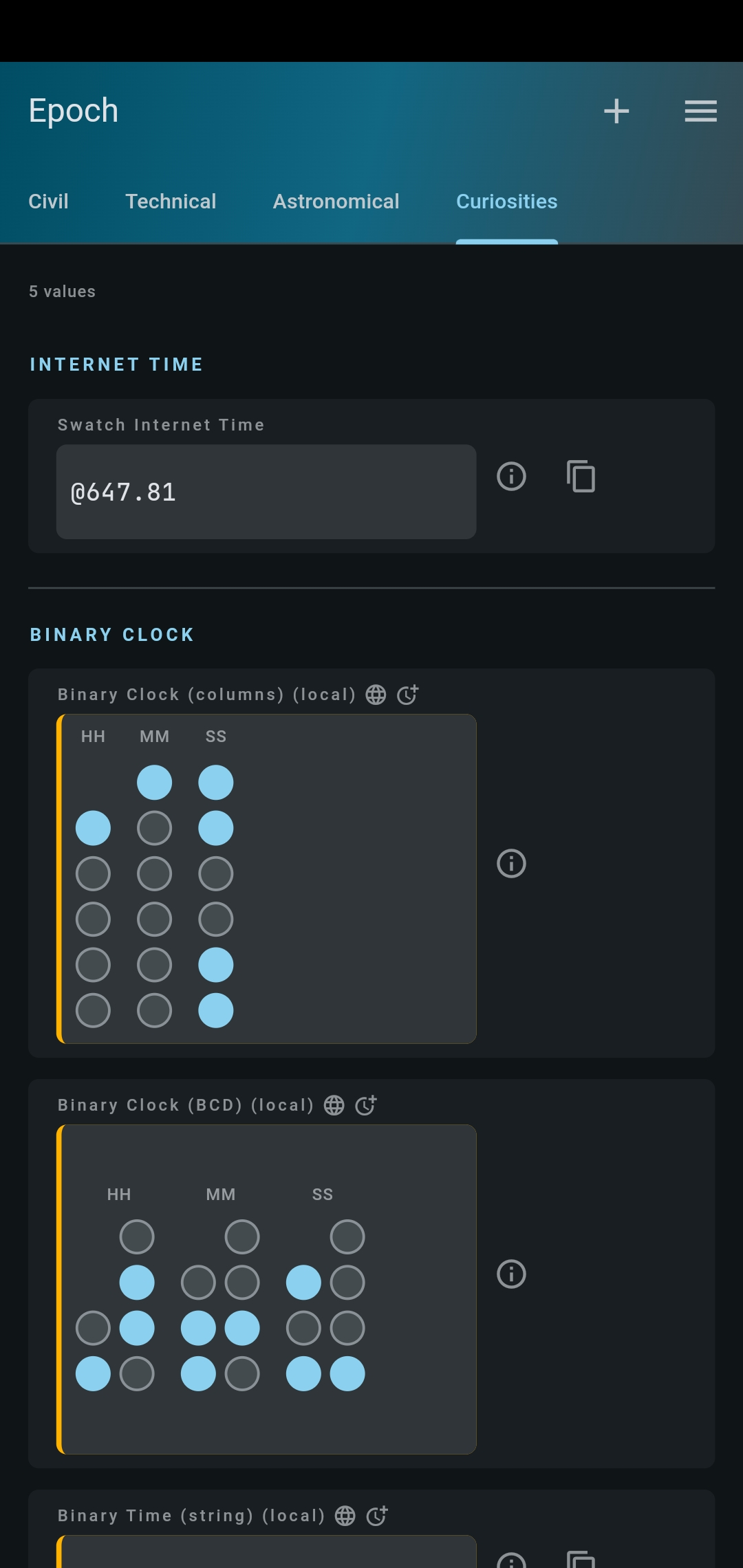Switch to the Civil tab
The image size is (743, 1568).
48,202
